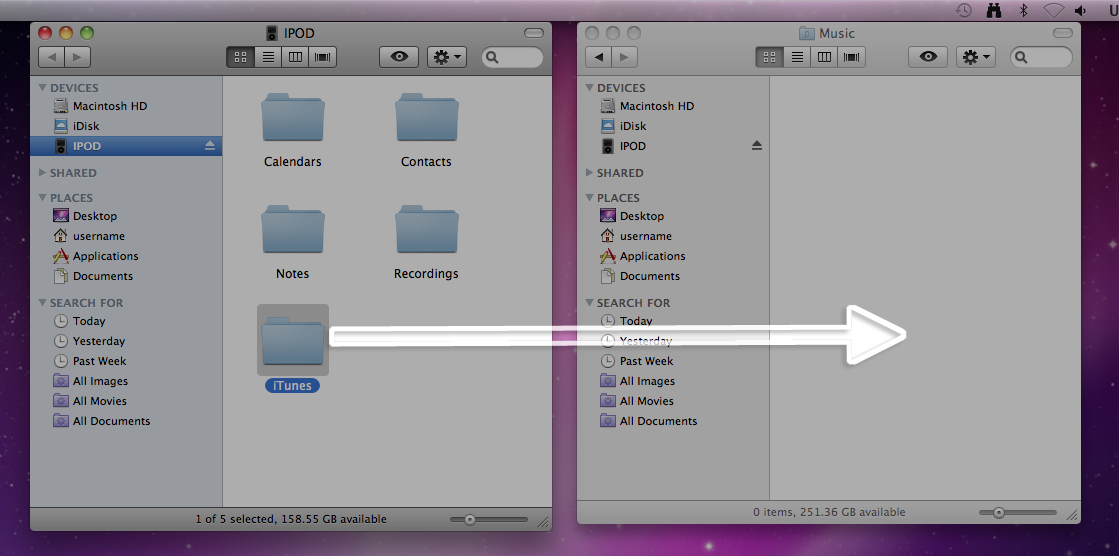Select the Notes folder in IPOD window
This screenshot has width=1119, height=556.
[293, 230]
